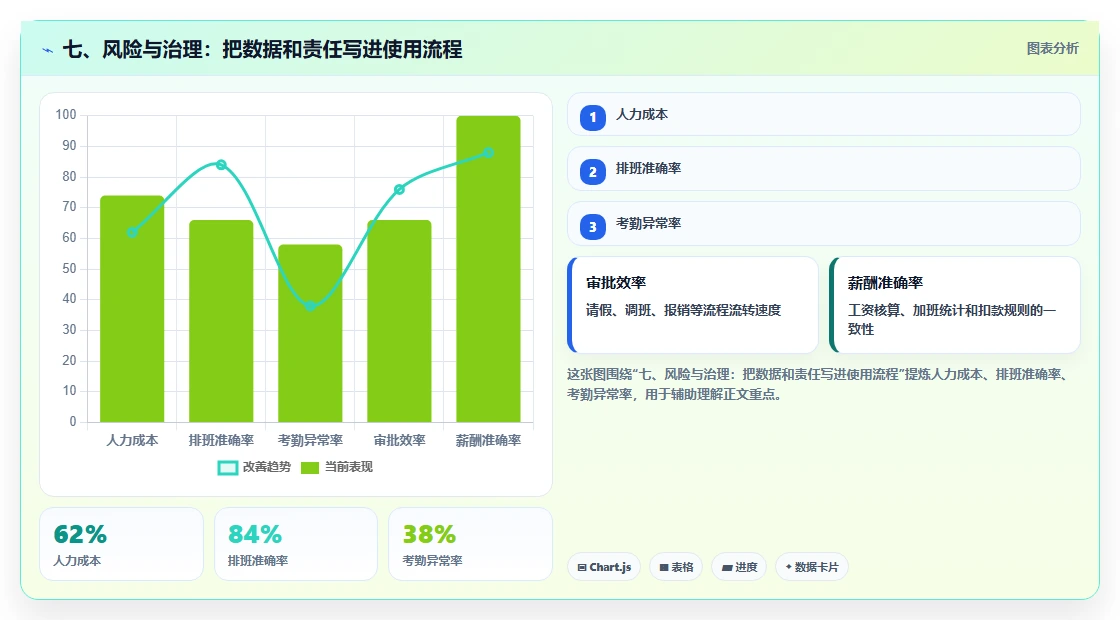Image resolution: width=1120 pixels, height=620 pixels.
Task: Click the trend line point above 审批效率
Action: pyautogui.click(x=399, y=189)
